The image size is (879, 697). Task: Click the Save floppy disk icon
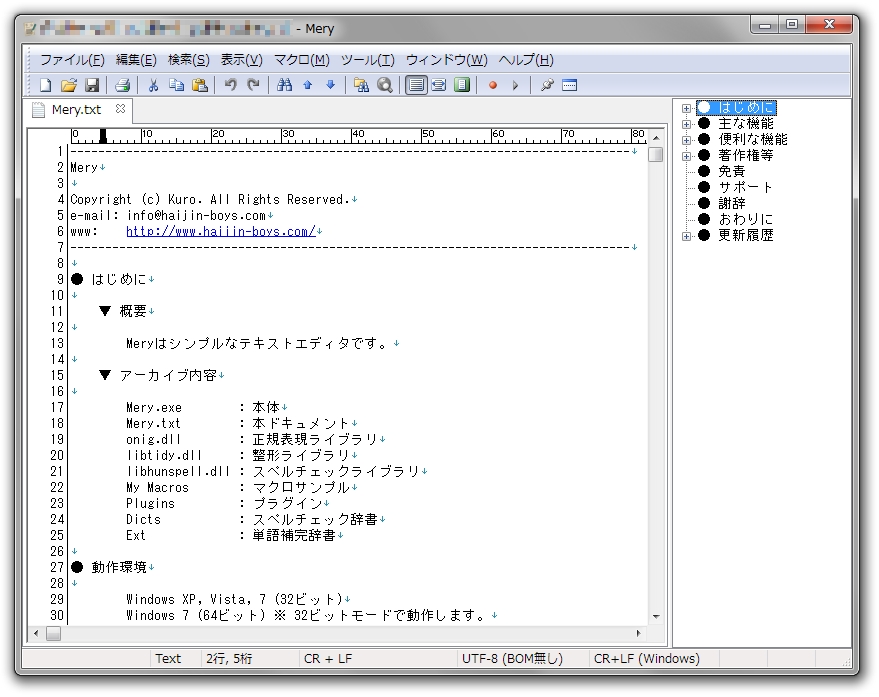point(91,85)
